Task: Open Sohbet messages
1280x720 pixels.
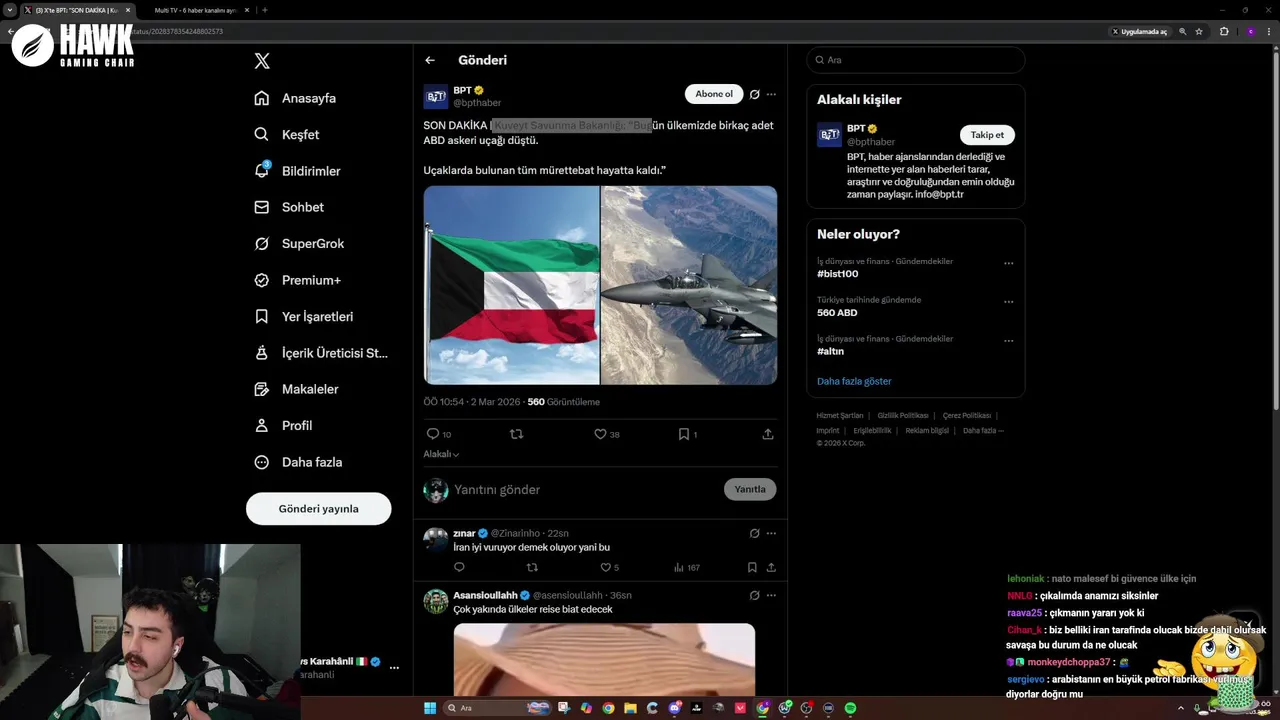Action: click(289, 207)
